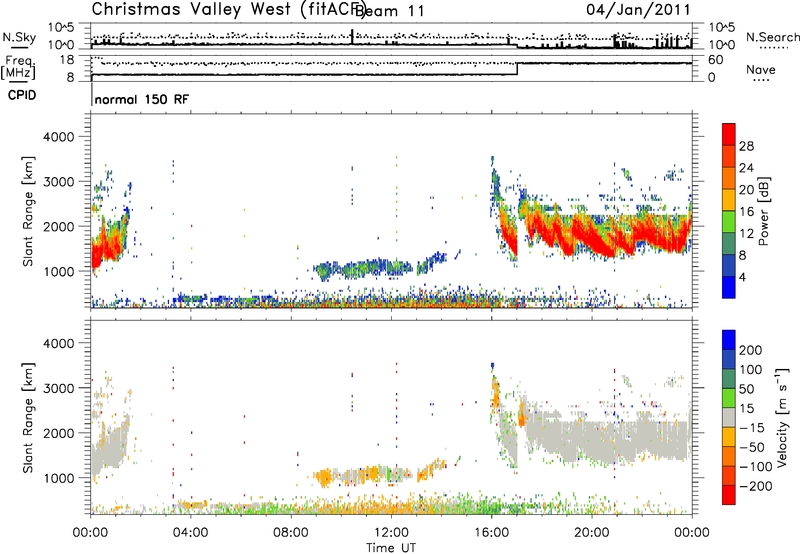Click the 'Power [dB]' color bar title
Image resolution: width=800 pixels, height=554 pixels.
[x=763, y=211]
